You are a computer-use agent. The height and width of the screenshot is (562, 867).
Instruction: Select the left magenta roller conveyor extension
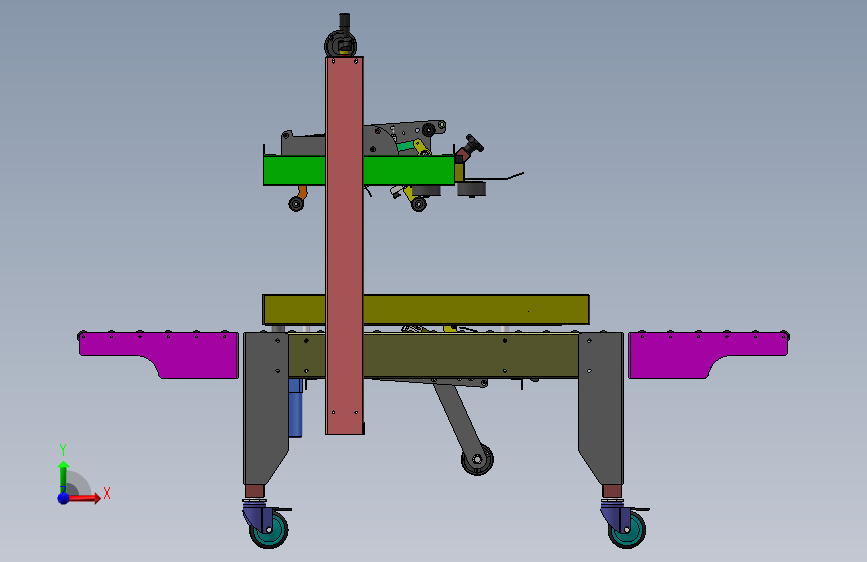(x=159, y=355)
